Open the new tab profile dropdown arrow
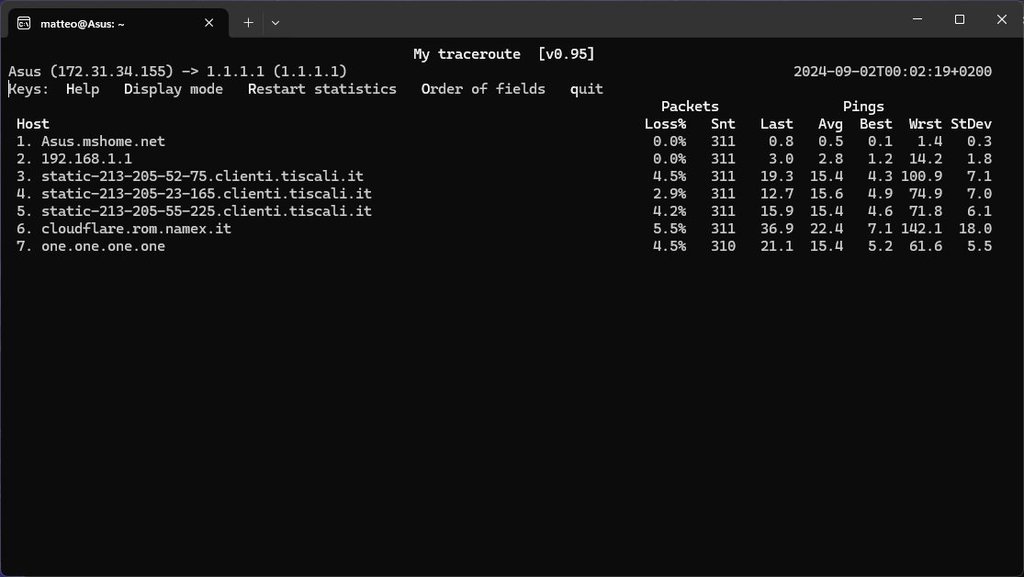 coord(276,23)
